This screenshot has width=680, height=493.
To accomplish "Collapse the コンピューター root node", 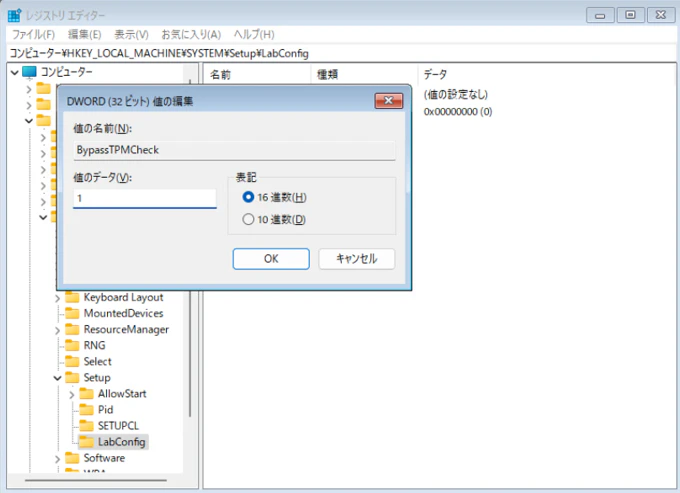I will [14, 72].
